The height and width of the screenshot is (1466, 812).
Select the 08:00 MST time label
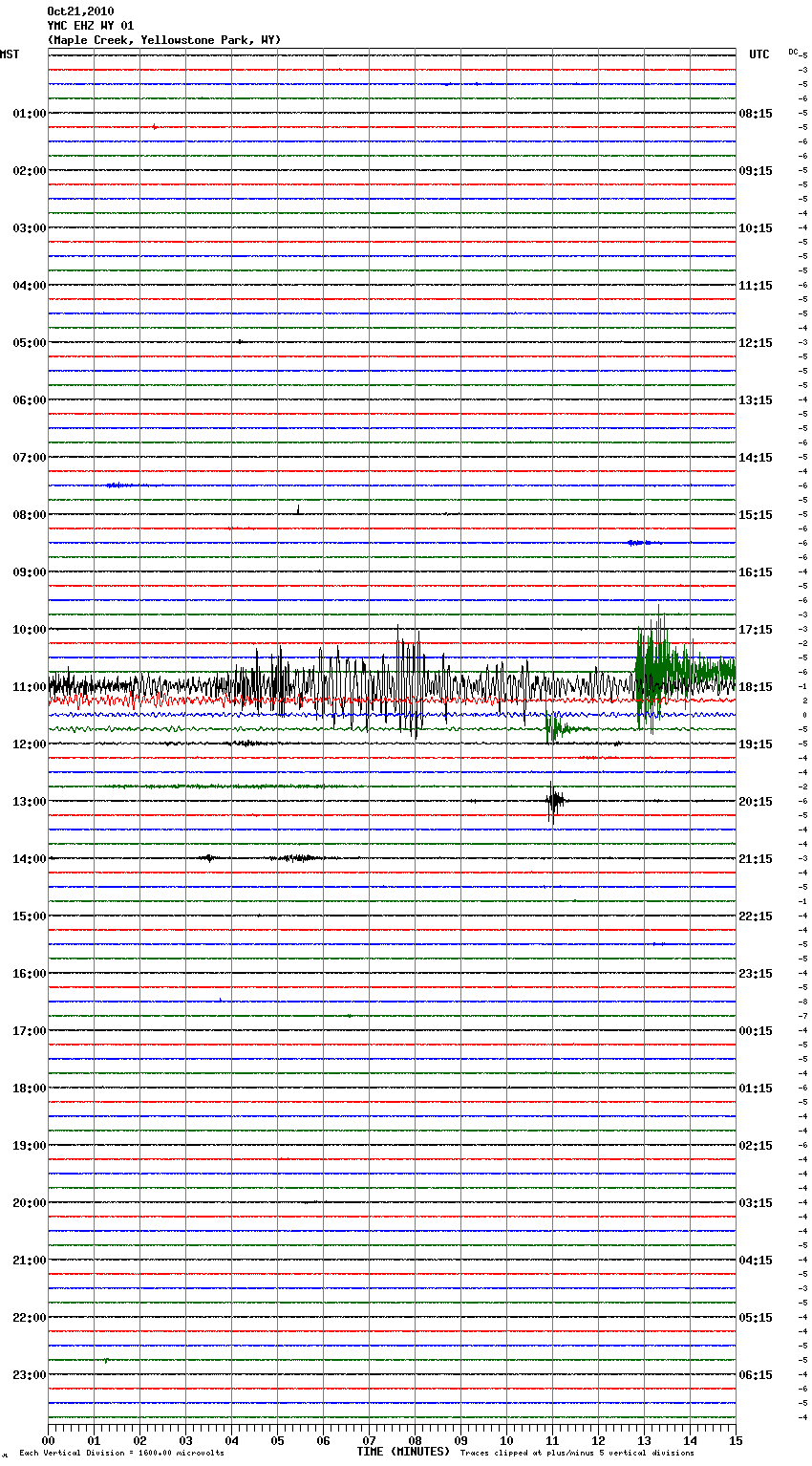click(29, 515)
